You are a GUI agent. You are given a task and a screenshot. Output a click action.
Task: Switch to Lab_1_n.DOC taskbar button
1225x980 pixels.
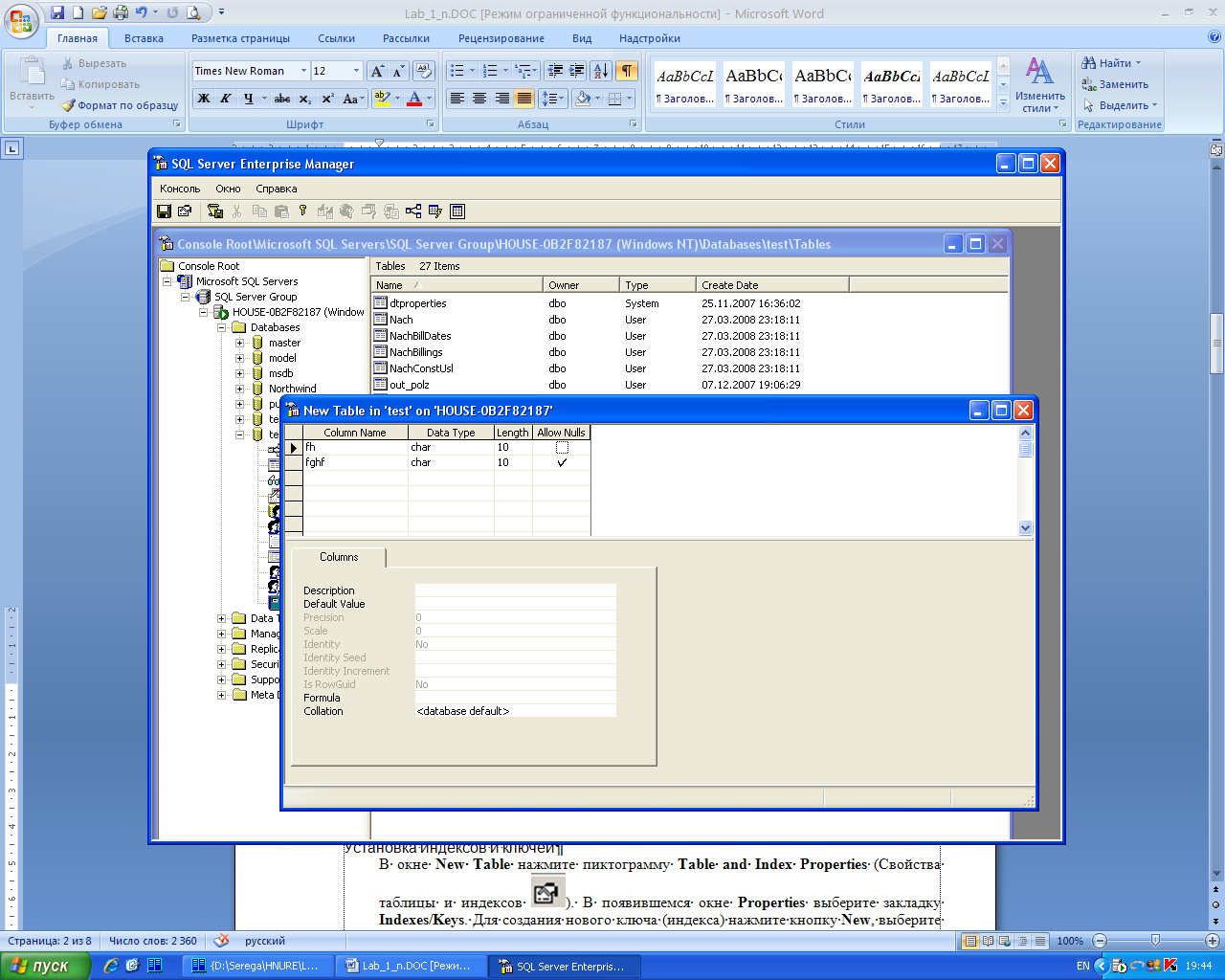point(412,966)
